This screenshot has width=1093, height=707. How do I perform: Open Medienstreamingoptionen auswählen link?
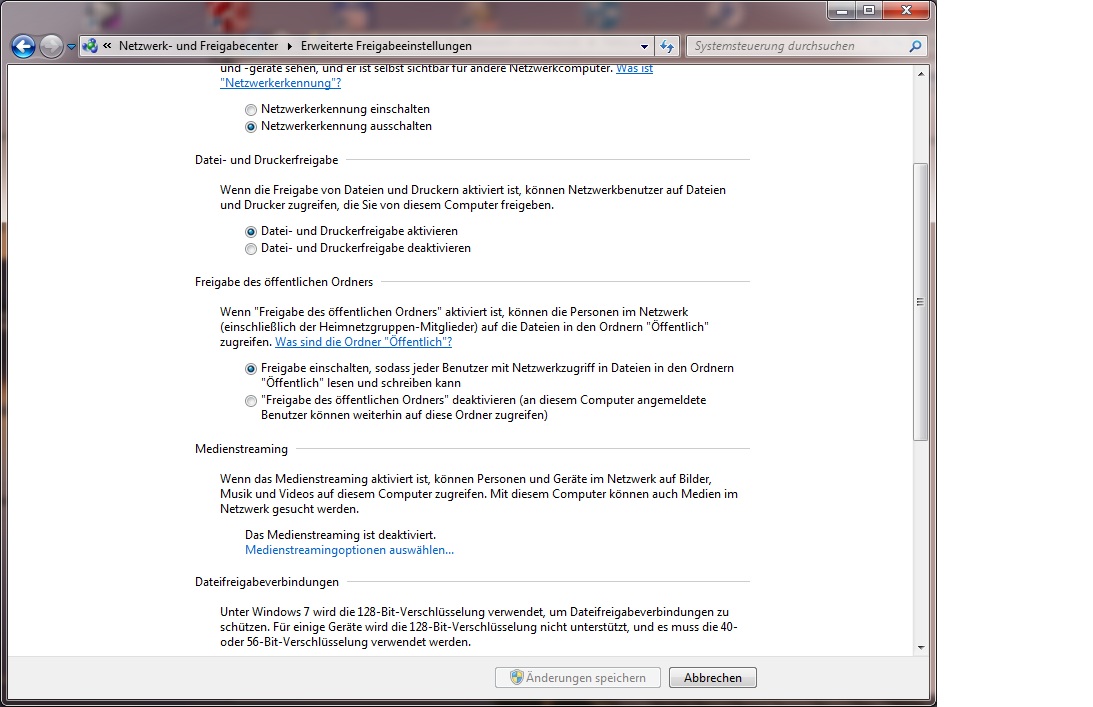tap(349, 550)
